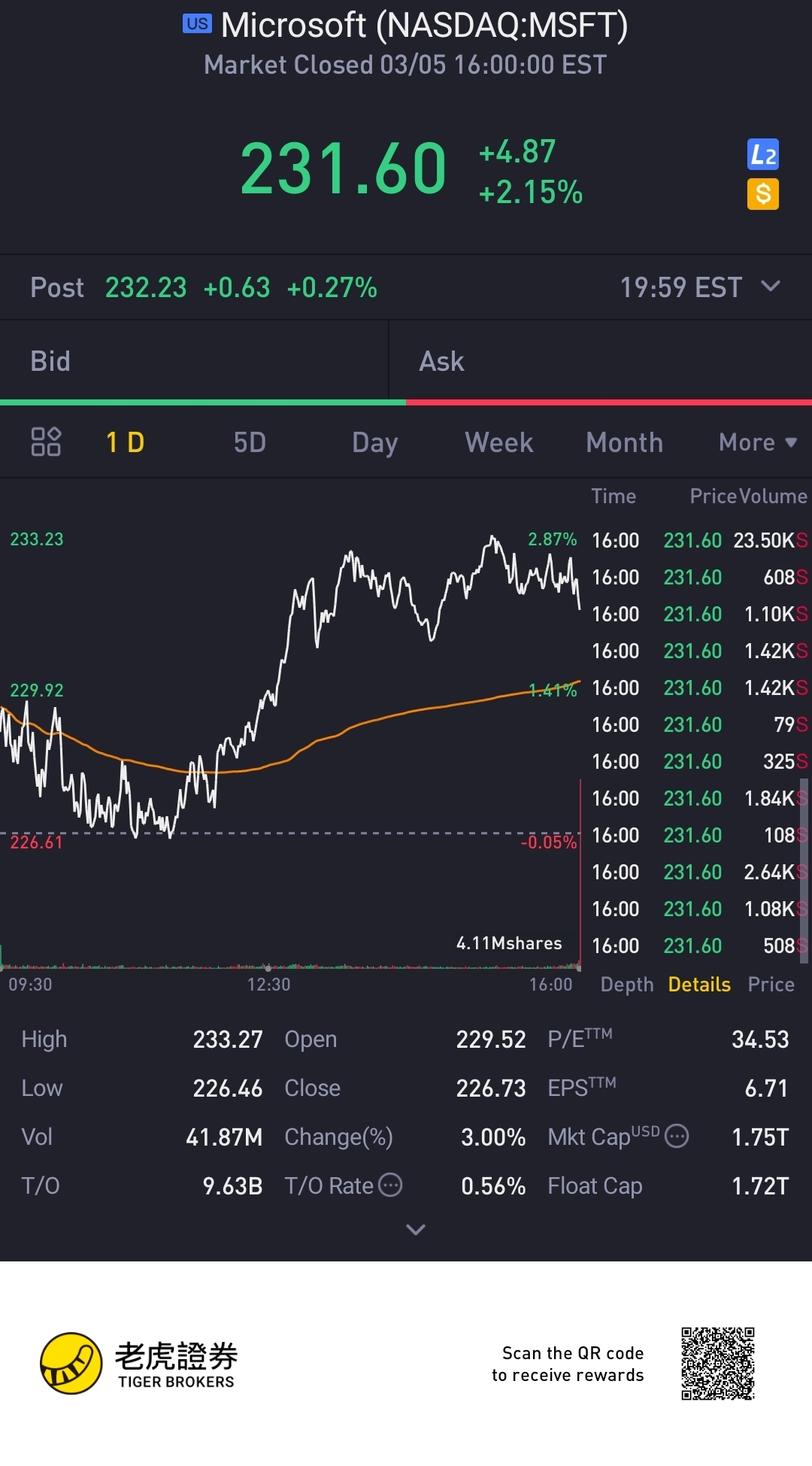Tap the P/E TTM value 34.53
Image resolution: width=812 pixels, height=1466 pixels.
pyautogui.click(x=760, y=1040)
